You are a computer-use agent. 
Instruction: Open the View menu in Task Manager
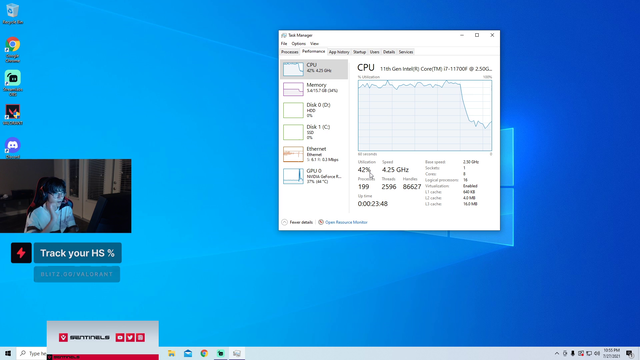[314, 43]
